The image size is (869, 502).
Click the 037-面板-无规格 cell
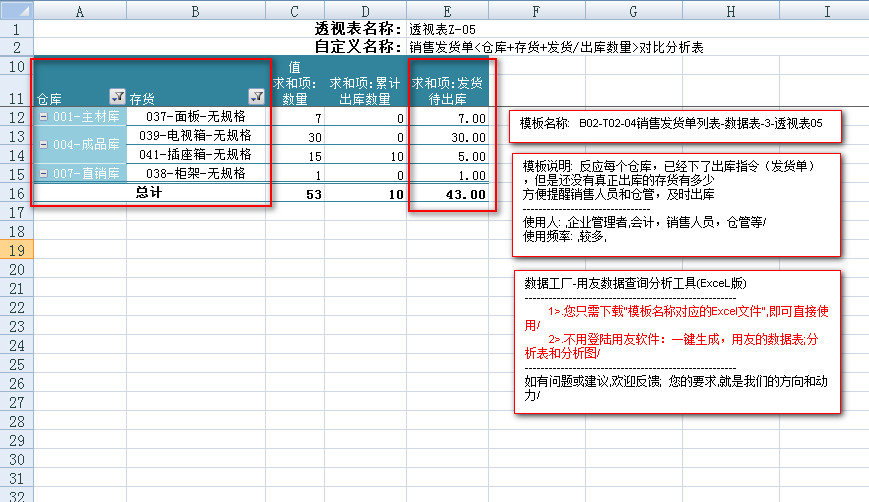(196, 117)
